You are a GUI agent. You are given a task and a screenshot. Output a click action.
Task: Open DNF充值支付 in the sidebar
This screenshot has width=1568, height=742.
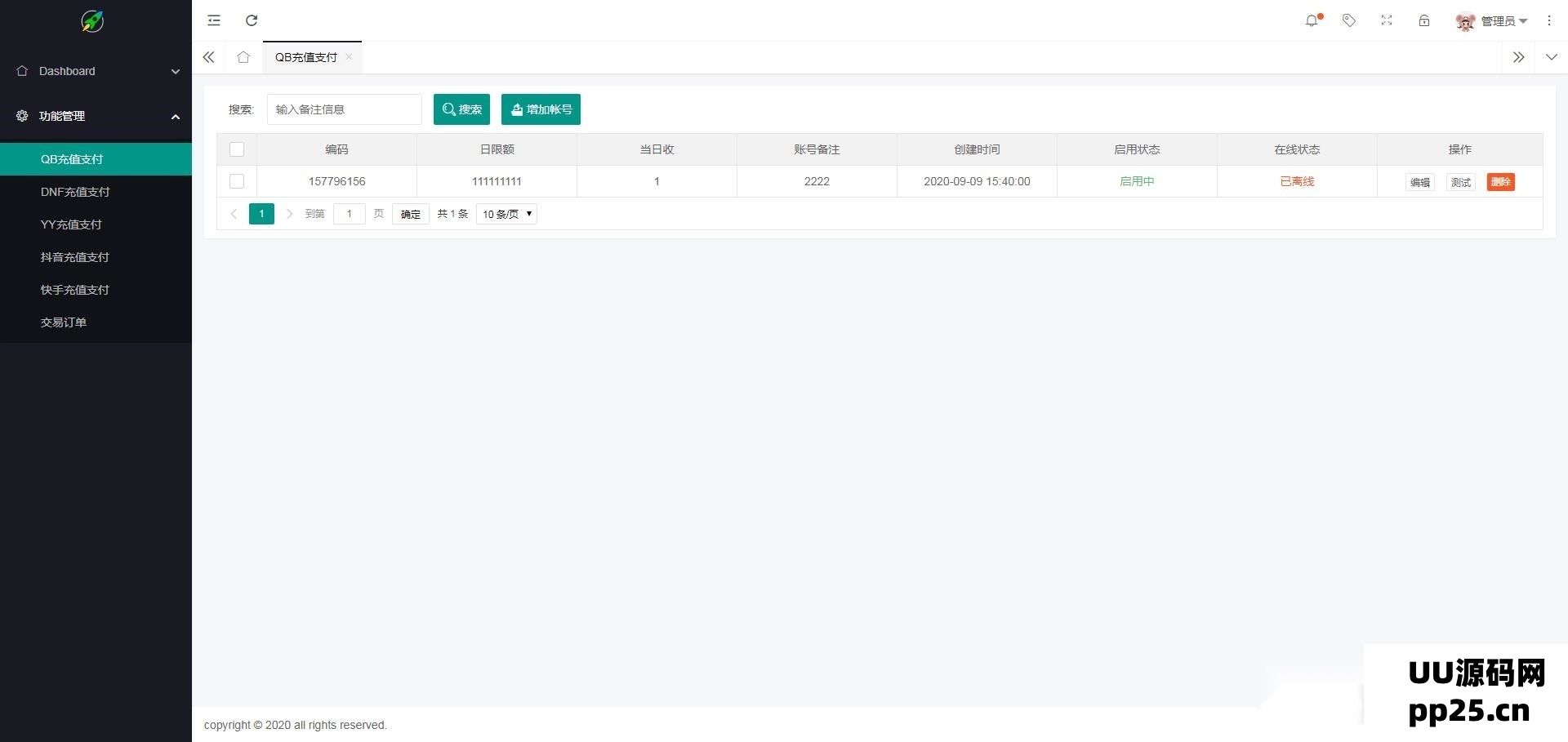coord(75,192)
